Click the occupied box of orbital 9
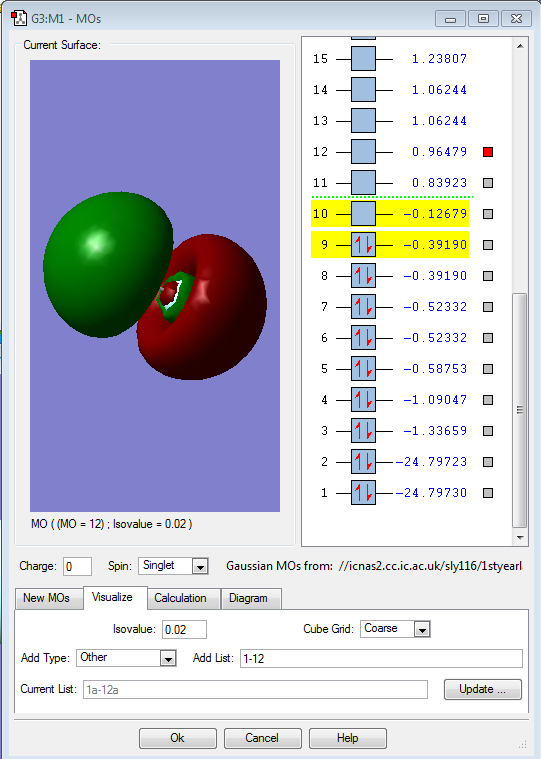This screenshot has height=759, width=541. pyautogui.click(x=363, y=245)
